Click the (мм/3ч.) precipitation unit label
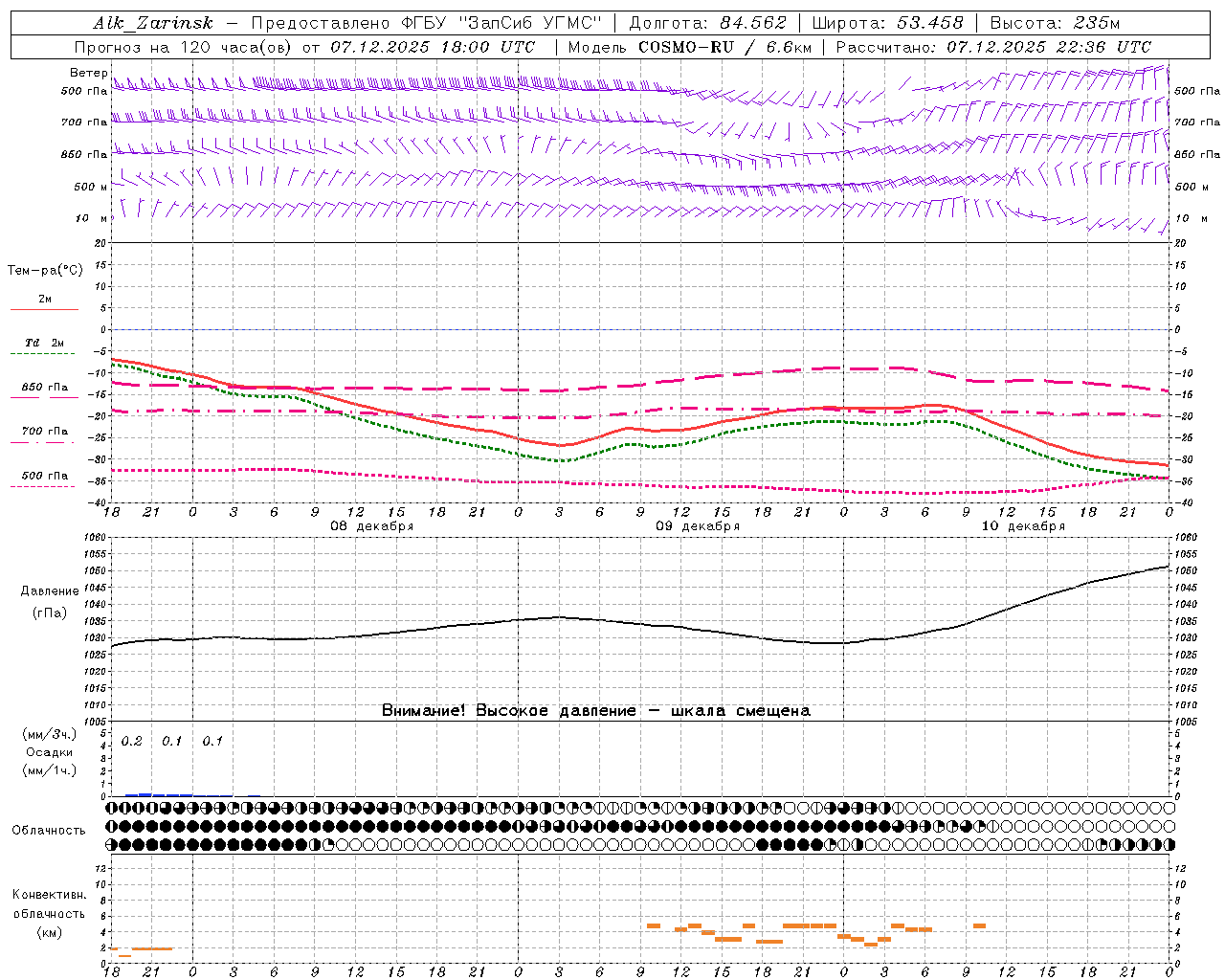Viewport: 1225px width, 980px height. (x=50, y=734)
